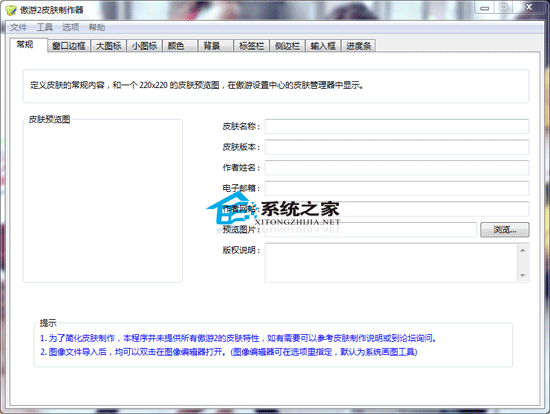Focus the 作者姓名 input field

(397, 168)
